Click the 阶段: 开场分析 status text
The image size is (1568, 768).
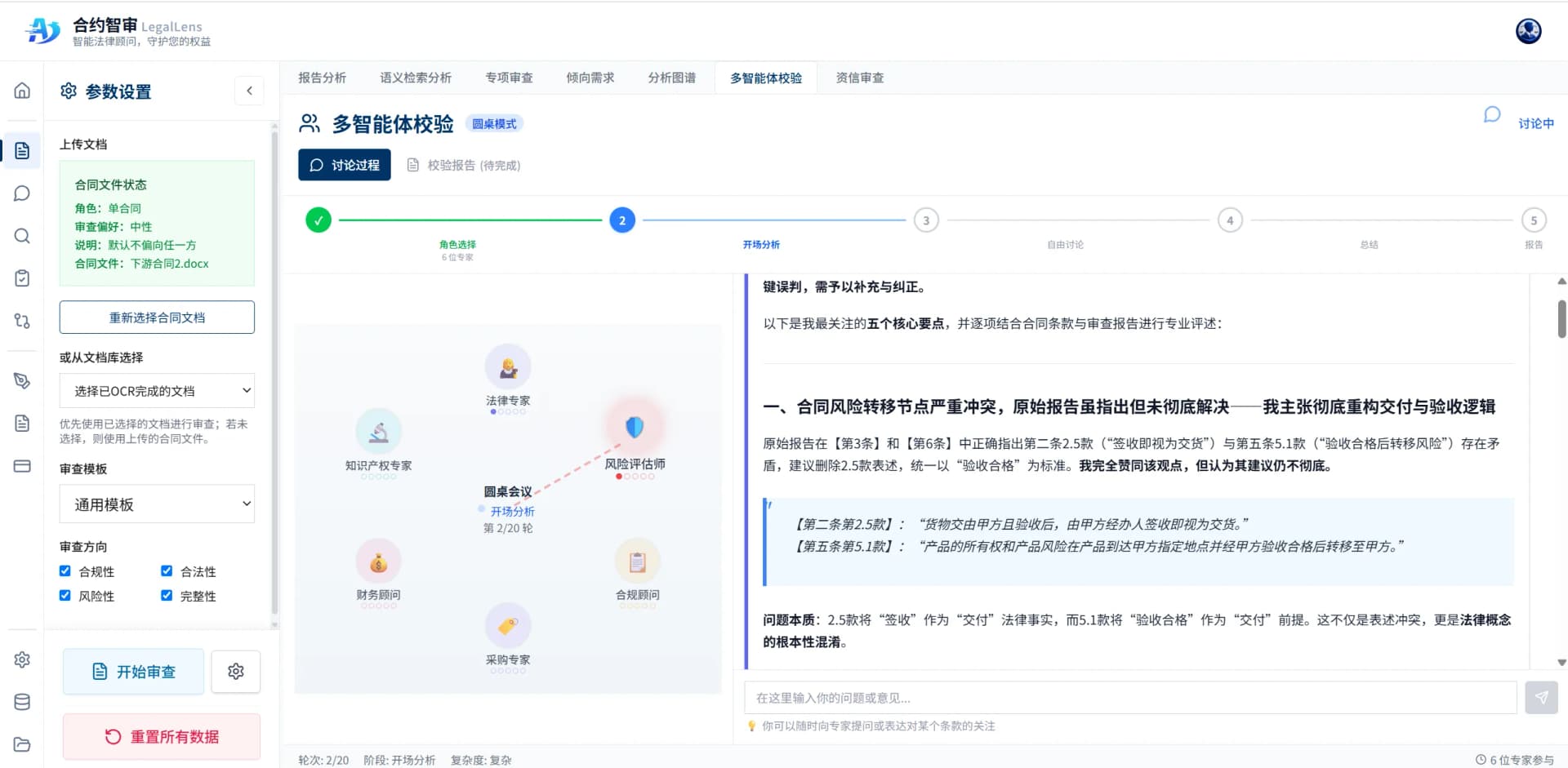pyautogui.click(x=399, y=760)
